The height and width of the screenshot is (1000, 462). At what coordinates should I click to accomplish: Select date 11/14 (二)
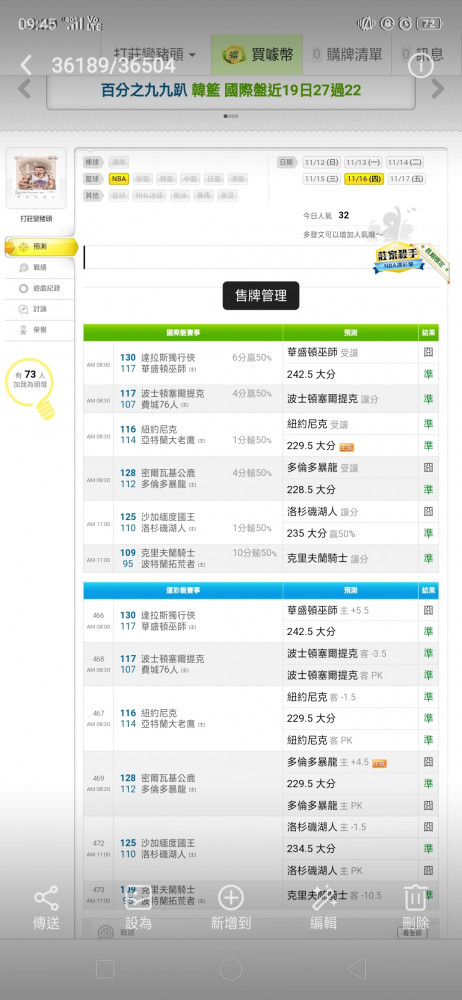point(405,163)
